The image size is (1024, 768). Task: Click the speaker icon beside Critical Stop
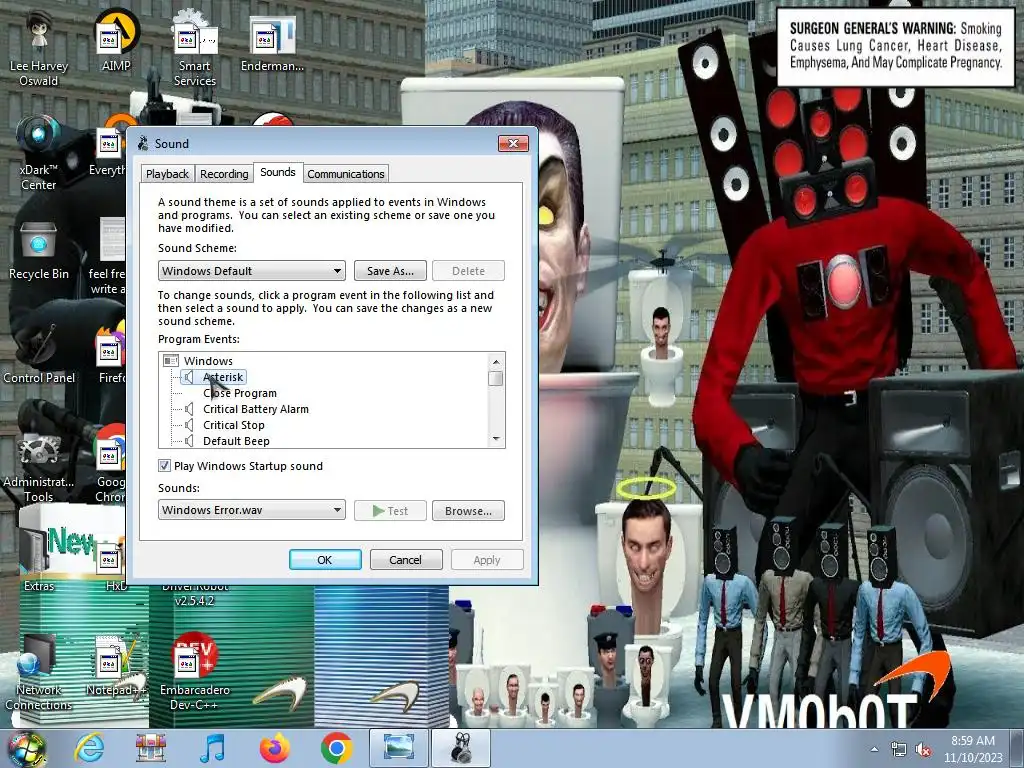[189, 425]
